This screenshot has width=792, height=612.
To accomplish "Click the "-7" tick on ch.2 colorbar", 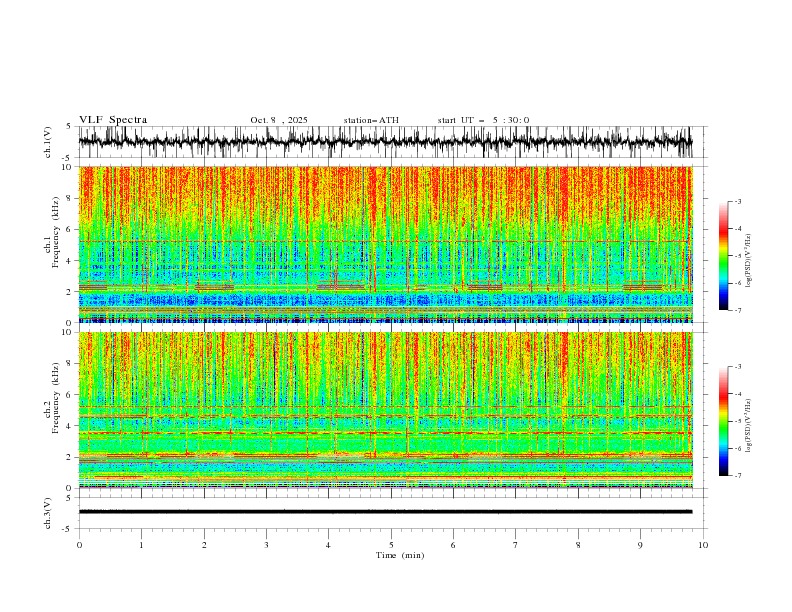I will point(737,475).
